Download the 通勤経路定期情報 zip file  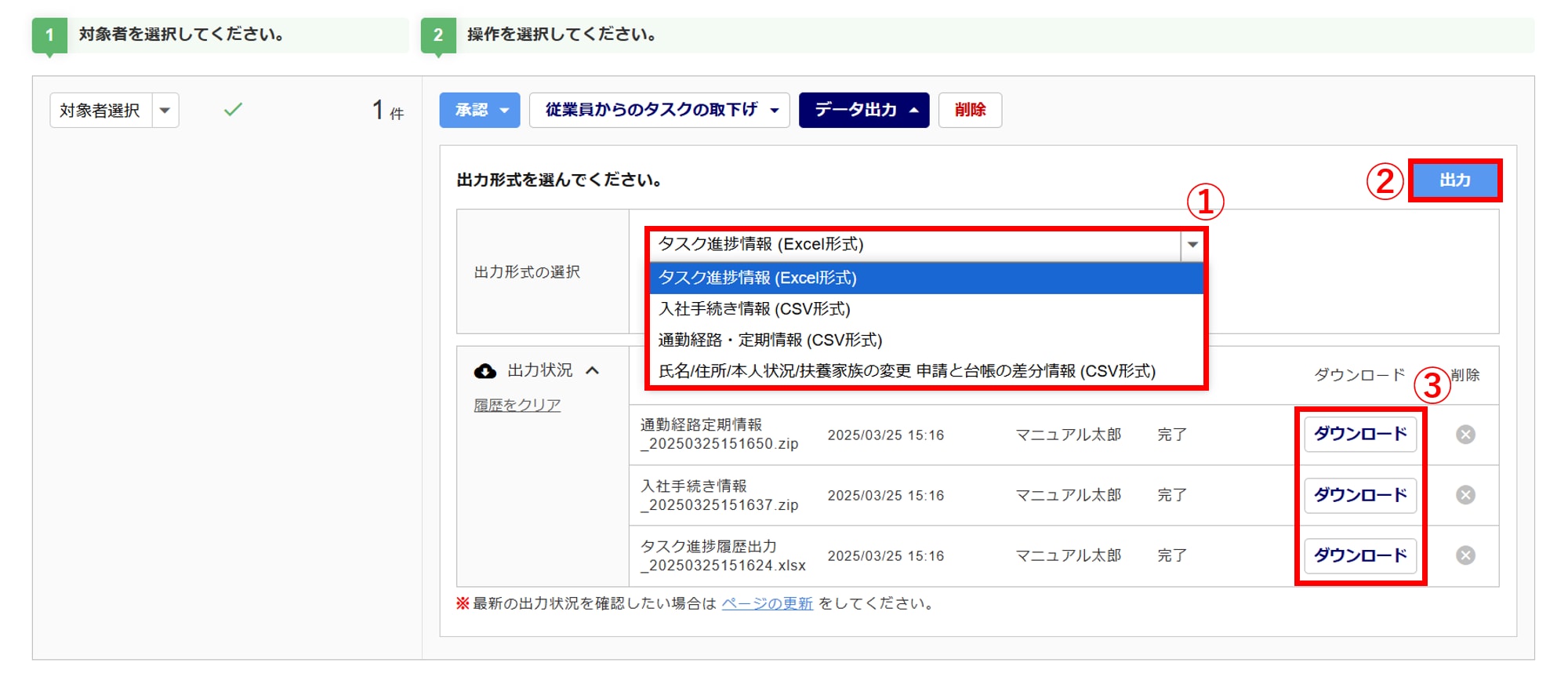(x=1359, y=435)
